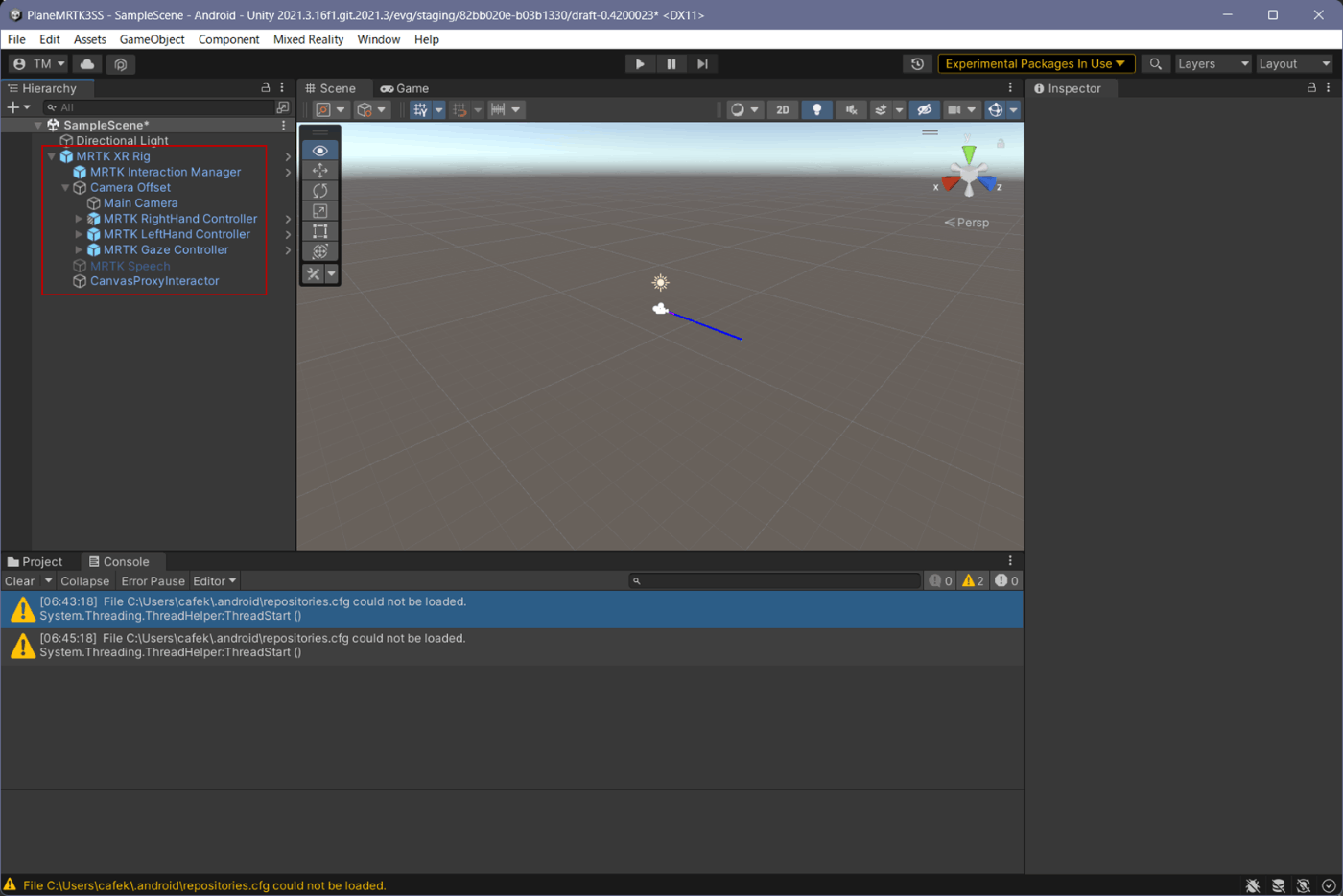The image size is (1343, 896).
Task: Open the Edit menu
Action: coord(50,39)
